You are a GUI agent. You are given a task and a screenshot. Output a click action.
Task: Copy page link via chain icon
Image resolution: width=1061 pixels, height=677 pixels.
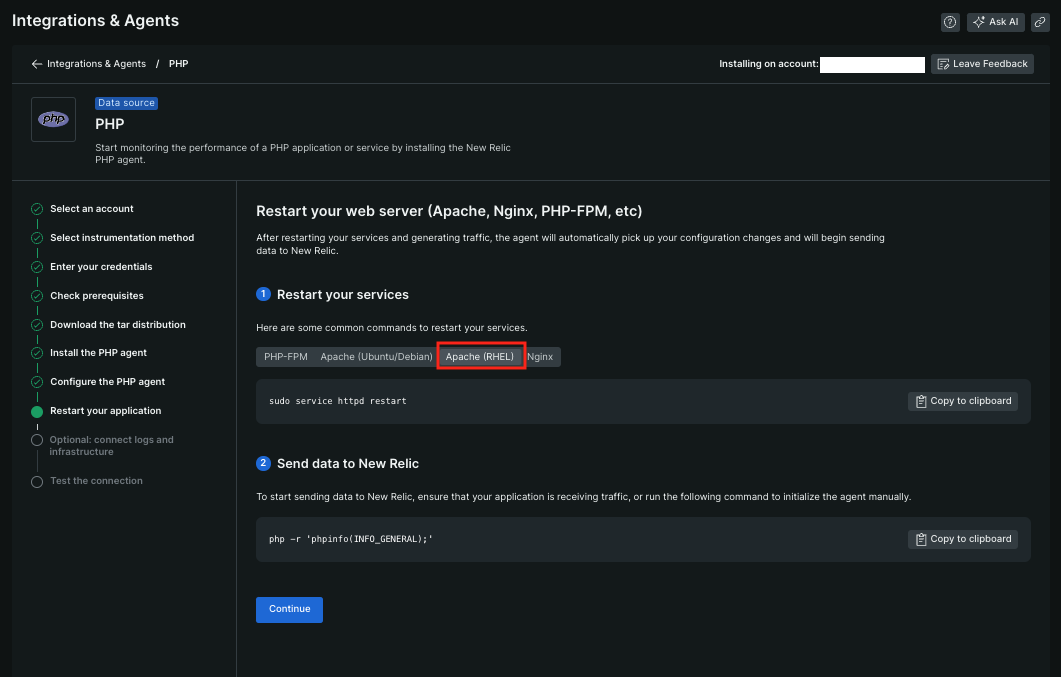(x=1040, y=22)
